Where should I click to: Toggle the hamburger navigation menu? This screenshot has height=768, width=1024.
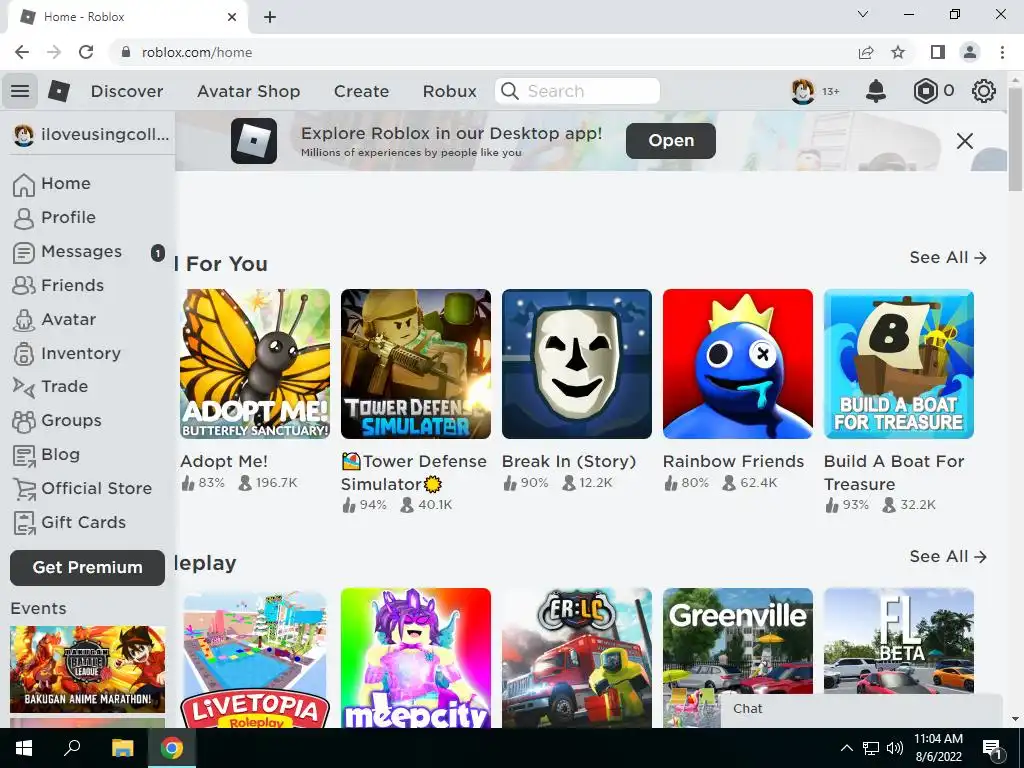coord(20,91)
